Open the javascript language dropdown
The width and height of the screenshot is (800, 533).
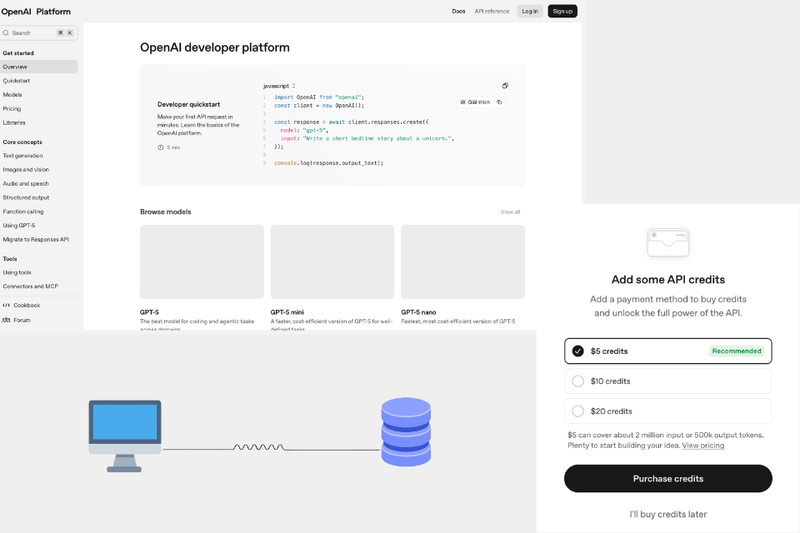pyautogui.click(x=279, y=86)
